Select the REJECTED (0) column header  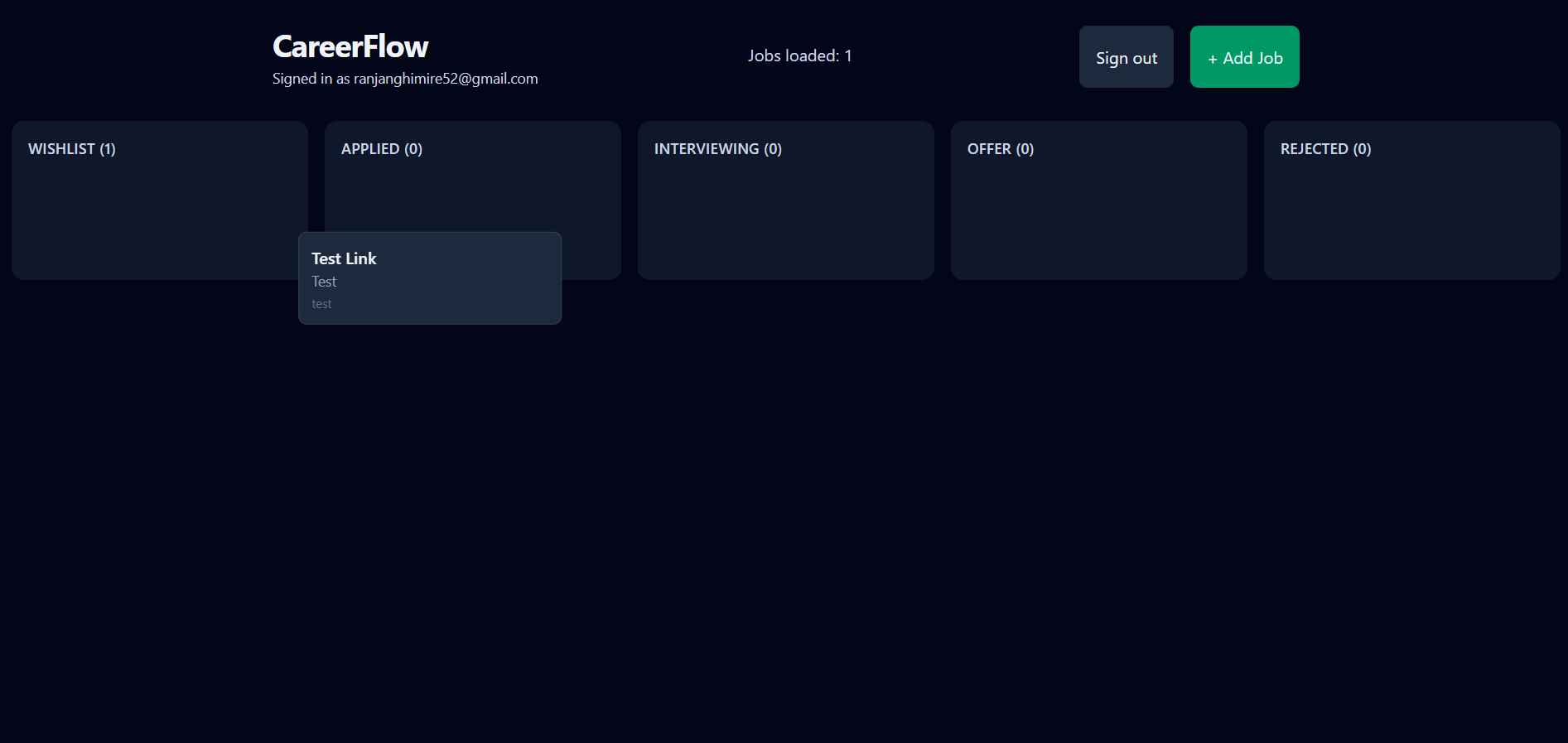pyautogui.click(x=1325, y=149)
